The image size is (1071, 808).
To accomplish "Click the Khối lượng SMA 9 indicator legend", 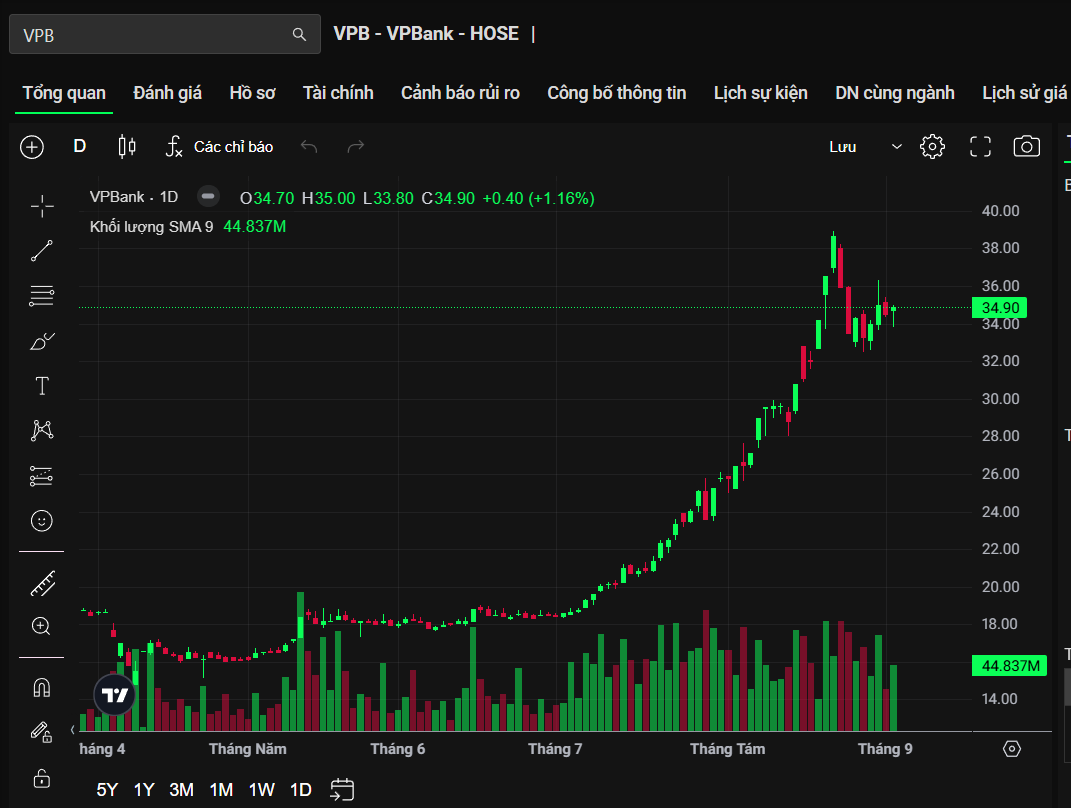I will (x=152, y=227).
